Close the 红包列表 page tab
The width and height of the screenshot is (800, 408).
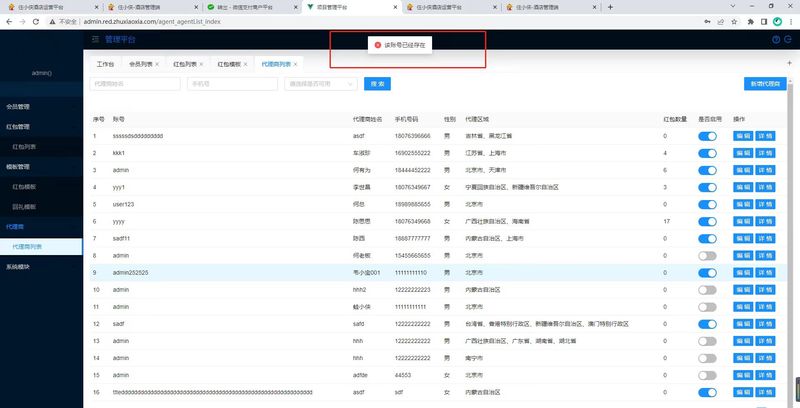(201, 64)
